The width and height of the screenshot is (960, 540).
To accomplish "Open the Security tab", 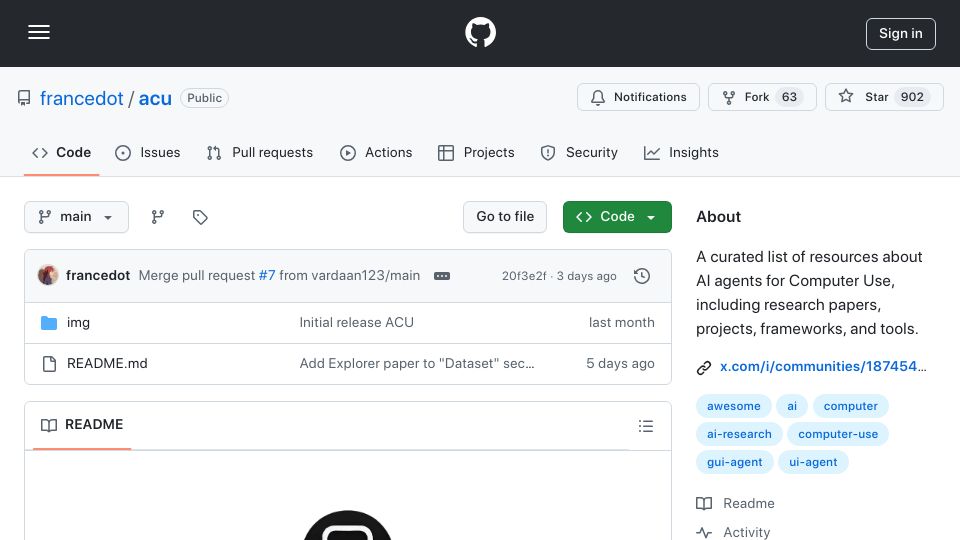I will tap(579, 152).
